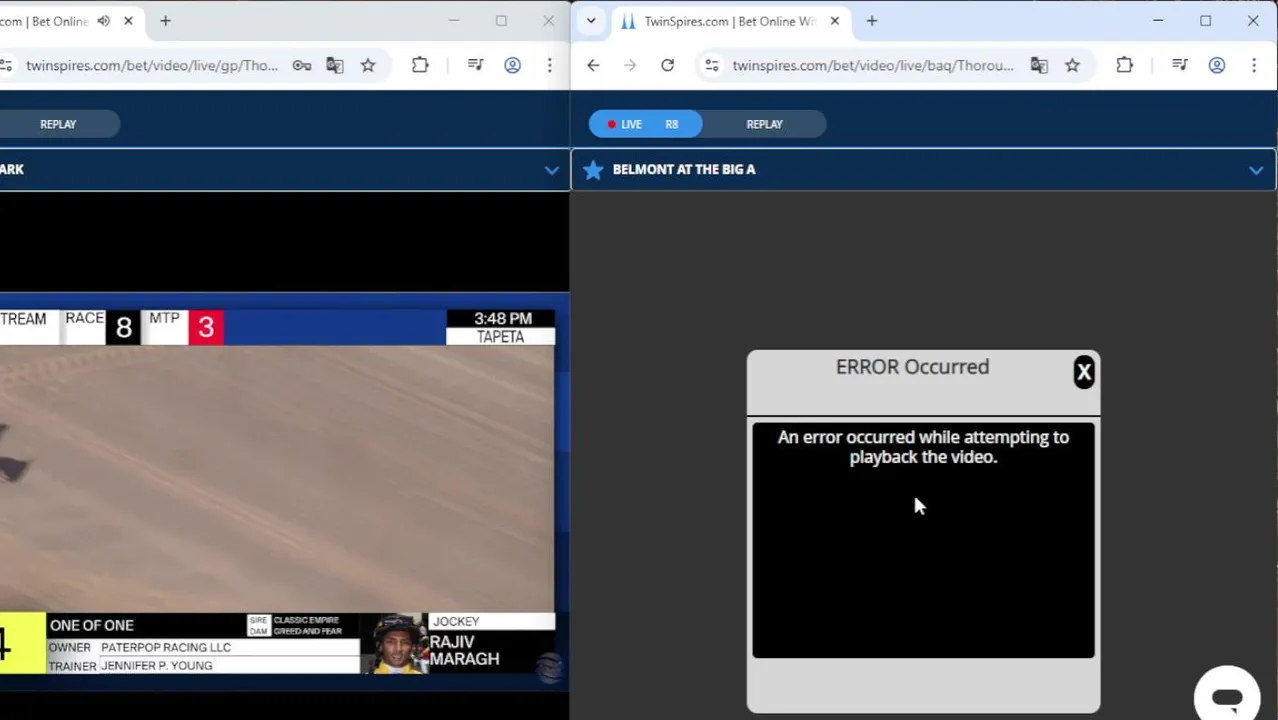
Task: Open media controls in left browser window
Action: (x=476, y=65)
